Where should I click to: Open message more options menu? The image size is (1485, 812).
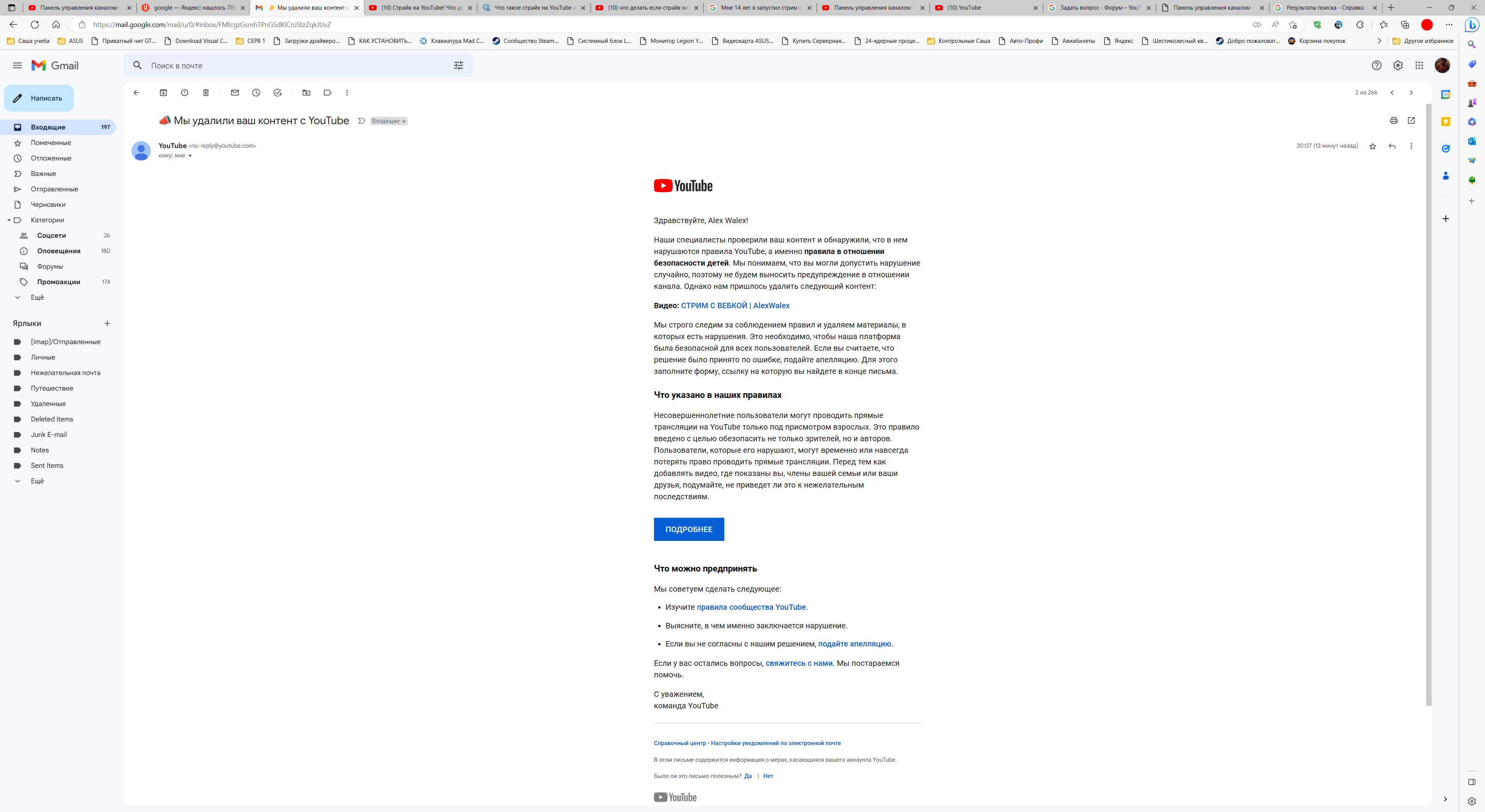(x=1411, y=147)
